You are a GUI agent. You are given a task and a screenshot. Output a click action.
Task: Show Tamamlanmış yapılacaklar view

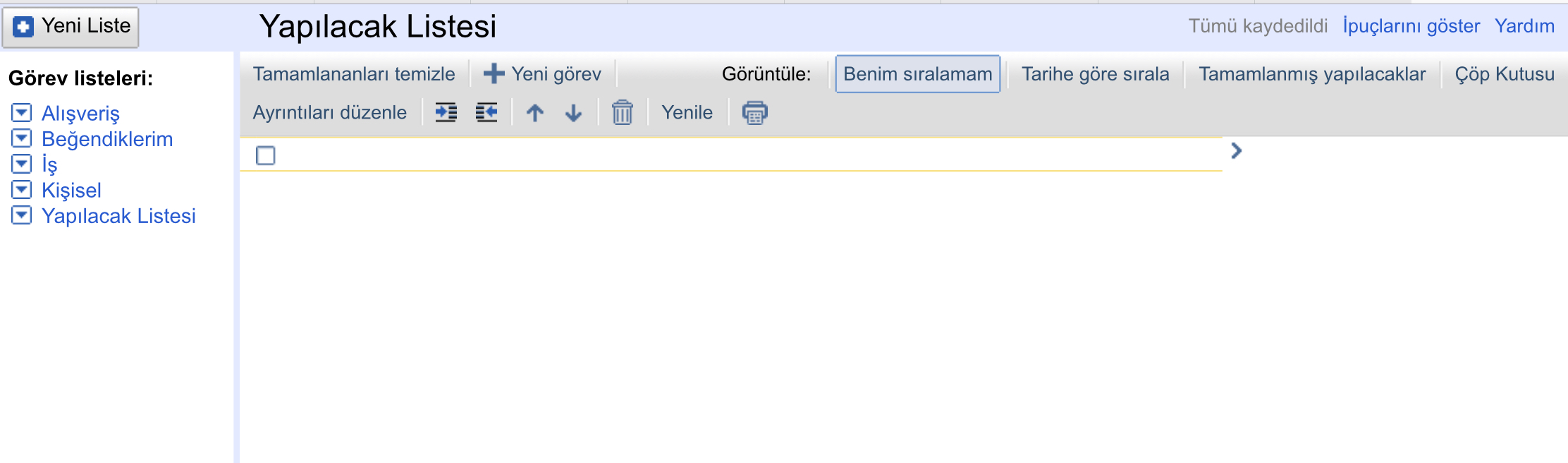pyautogui.click(x=1312, y=74)
